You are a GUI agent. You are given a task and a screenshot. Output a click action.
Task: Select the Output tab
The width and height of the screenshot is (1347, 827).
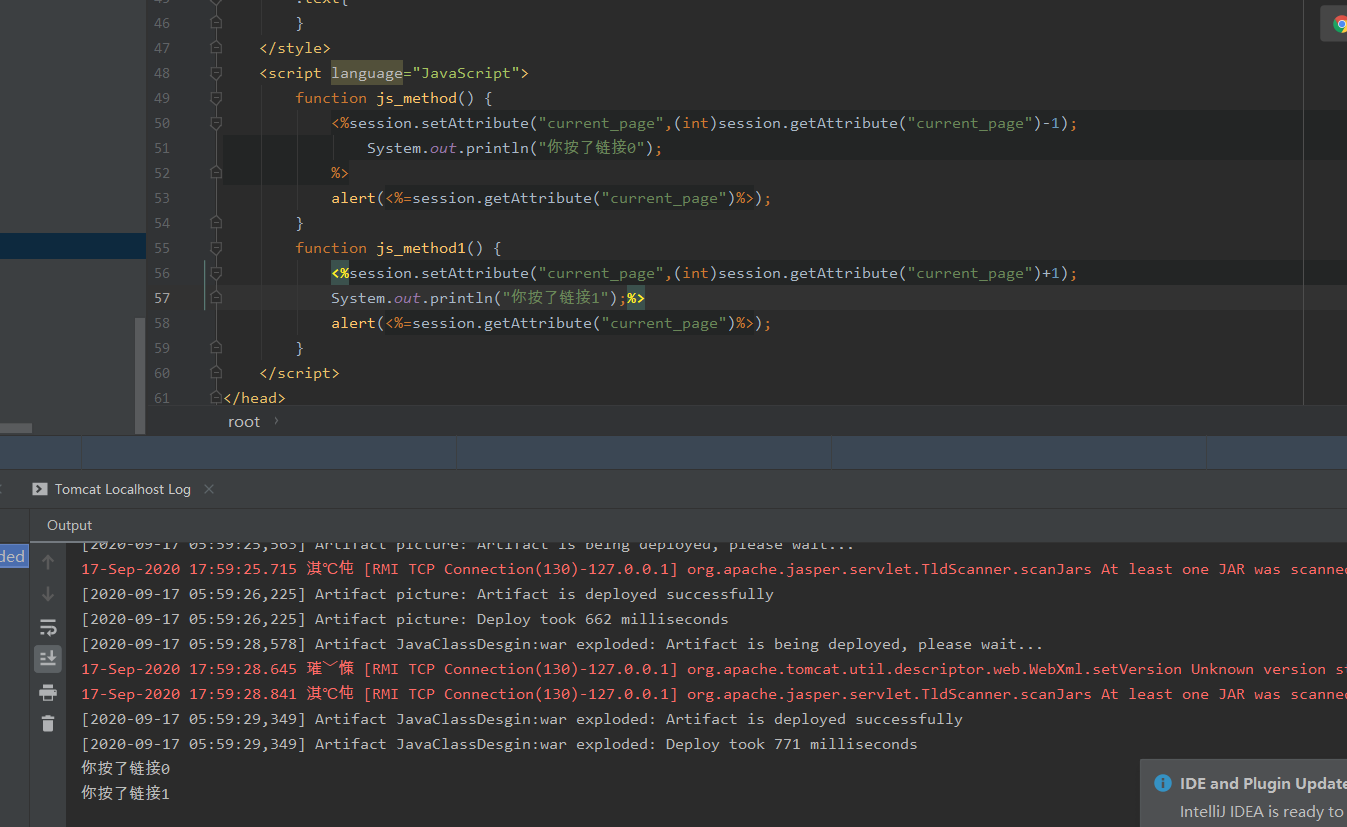(x=69, y=525)
